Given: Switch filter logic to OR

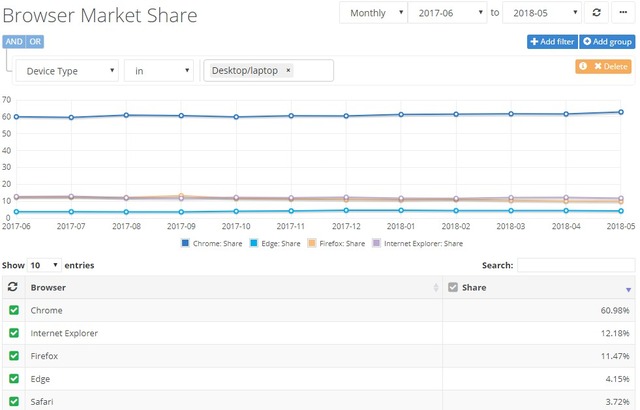Looking at the screenshot, I should (x=35, y=41).
